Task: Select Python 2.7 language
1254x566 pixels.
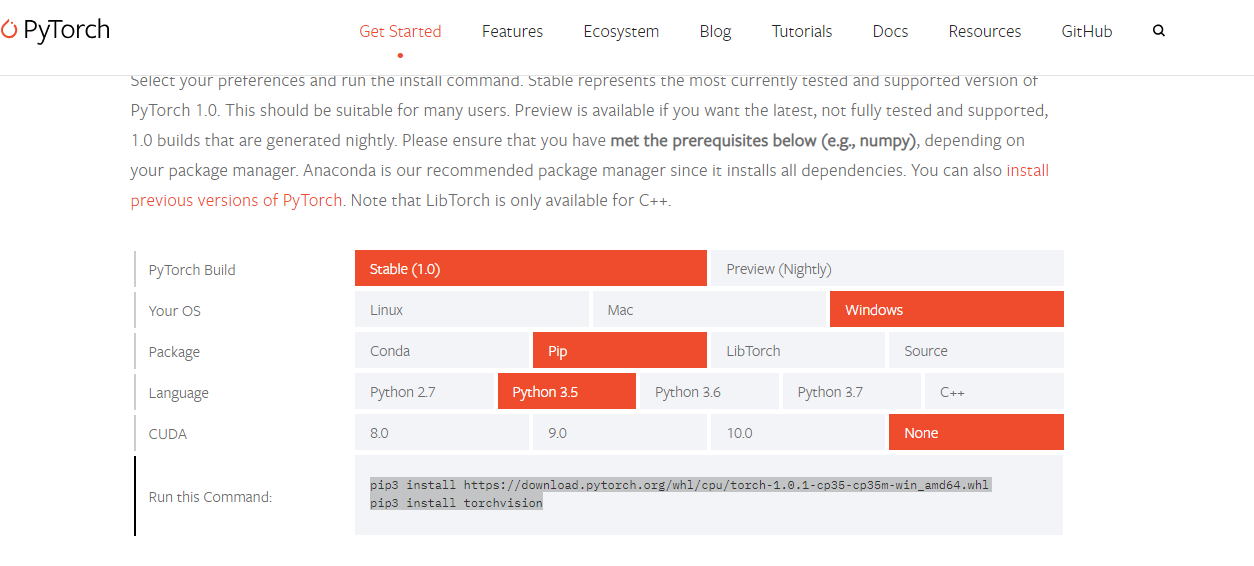Action: (x=424, y=391)
